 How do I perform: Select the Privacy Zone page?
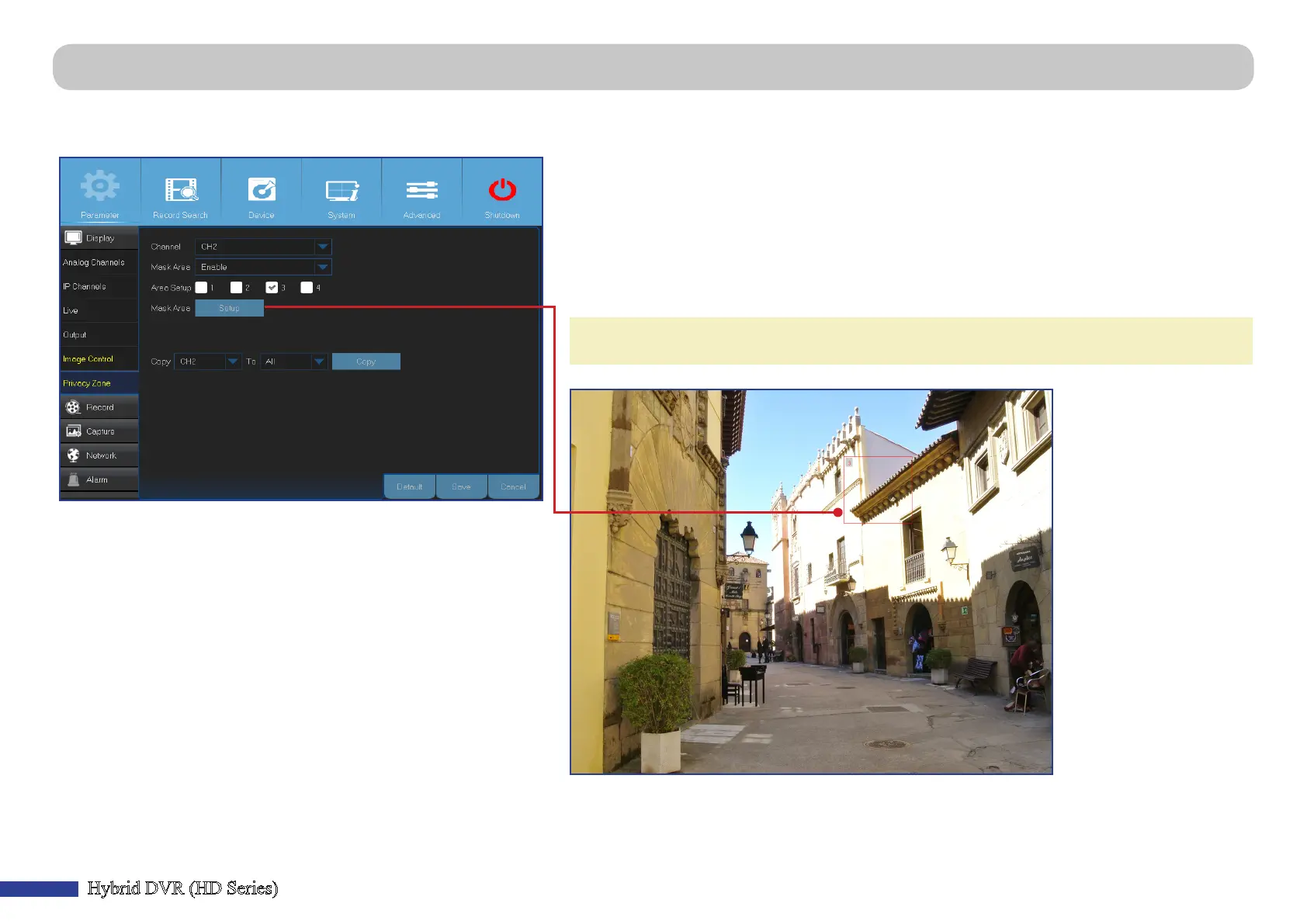tap(99, 383)
